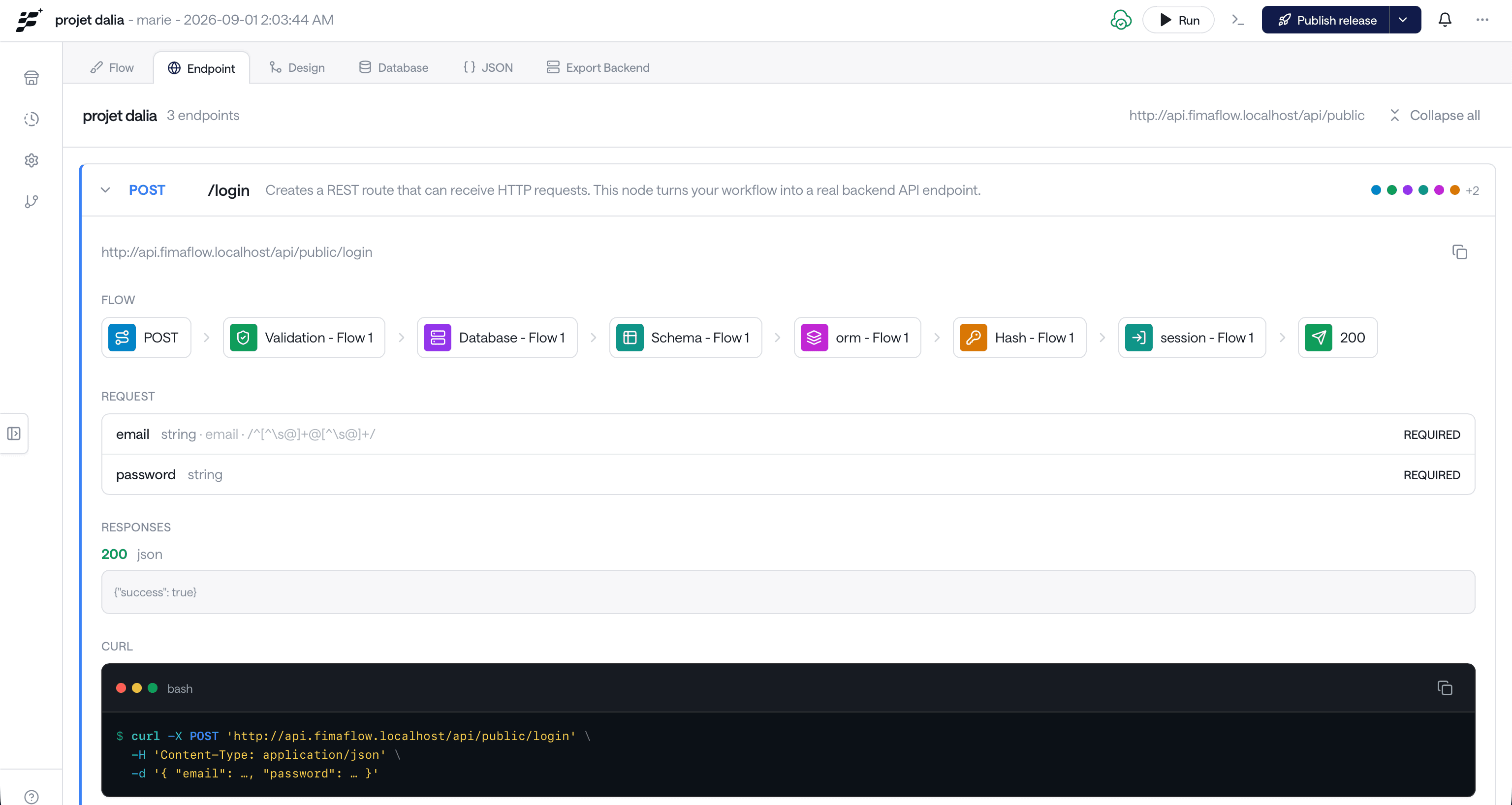
Task: Copy the login endpoint URL
Action: (1459, 252)
